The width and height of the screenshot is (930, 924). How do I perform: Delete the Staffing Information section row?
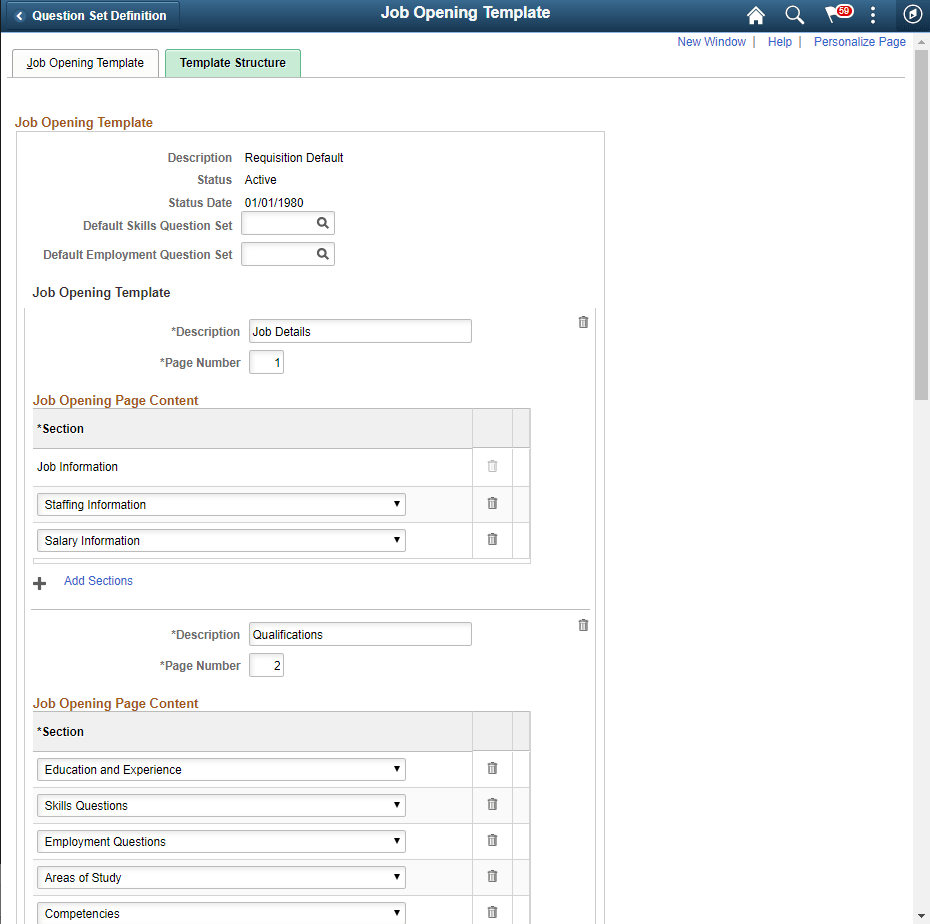pyautogui.click(x=491, y=503)
